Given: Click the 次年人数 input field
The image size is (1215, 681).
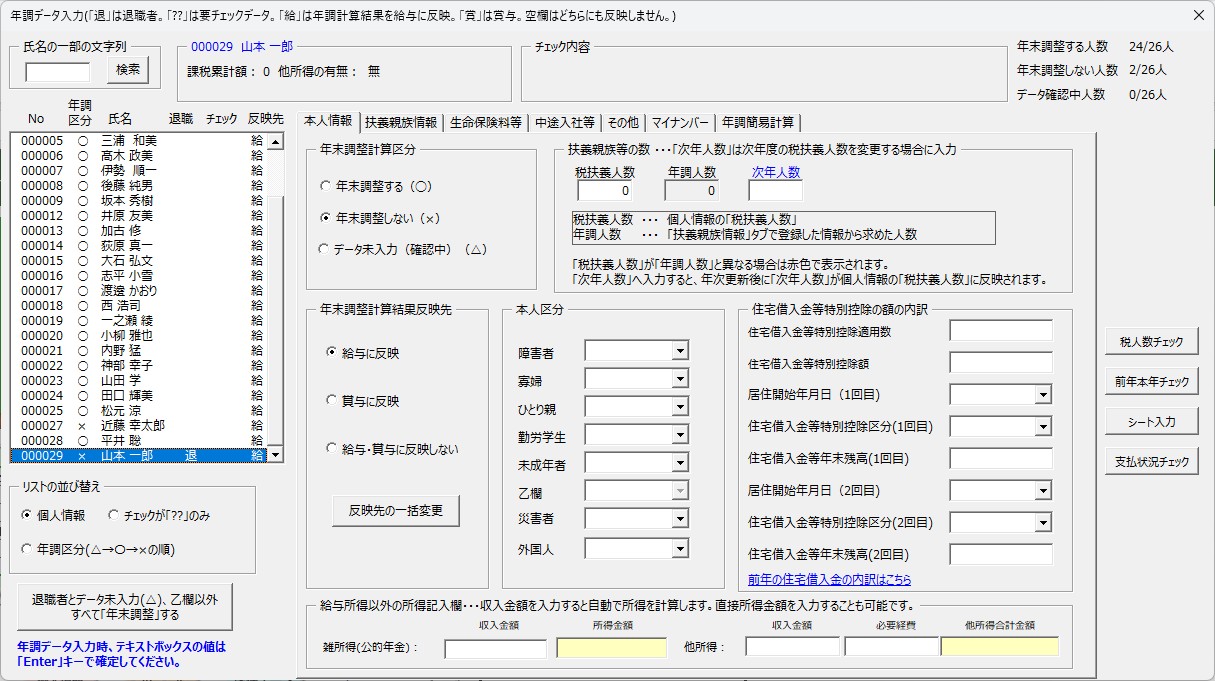Looking at the screenshot, I should pyautogui.click(x=775, y=191).
